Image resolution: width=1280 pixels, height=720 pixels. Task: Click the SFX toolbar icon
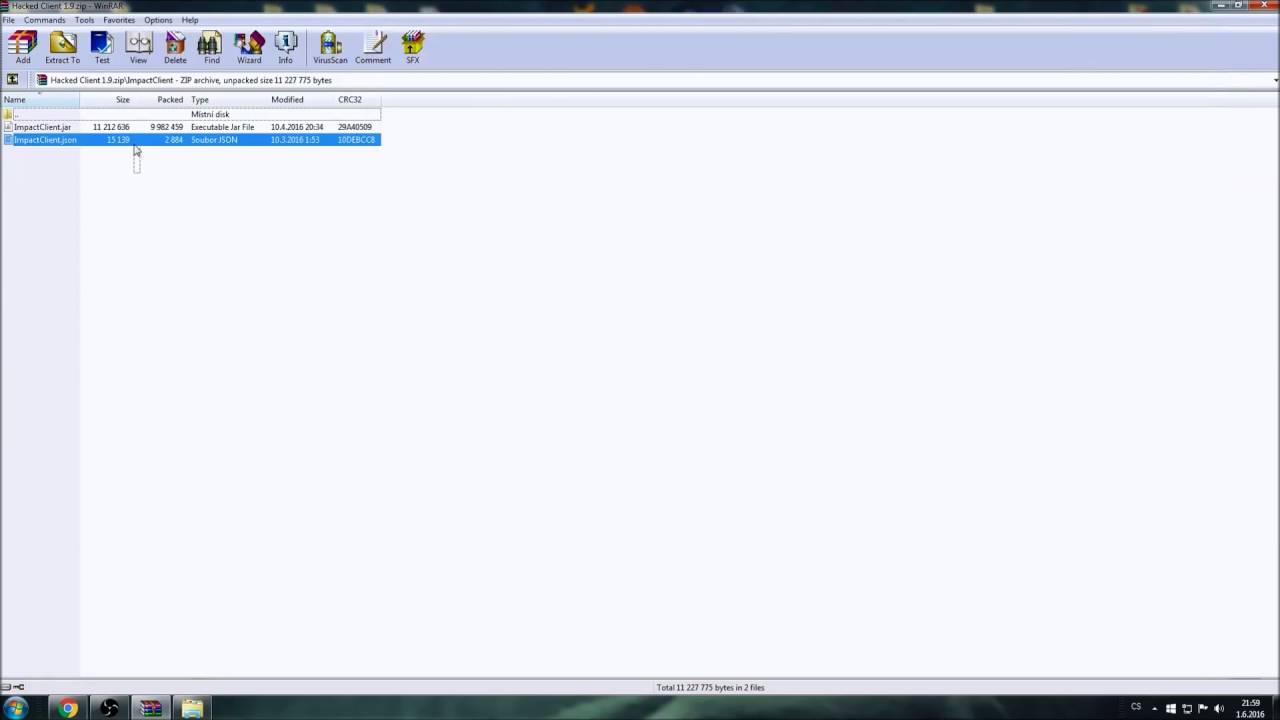point(413,47)
